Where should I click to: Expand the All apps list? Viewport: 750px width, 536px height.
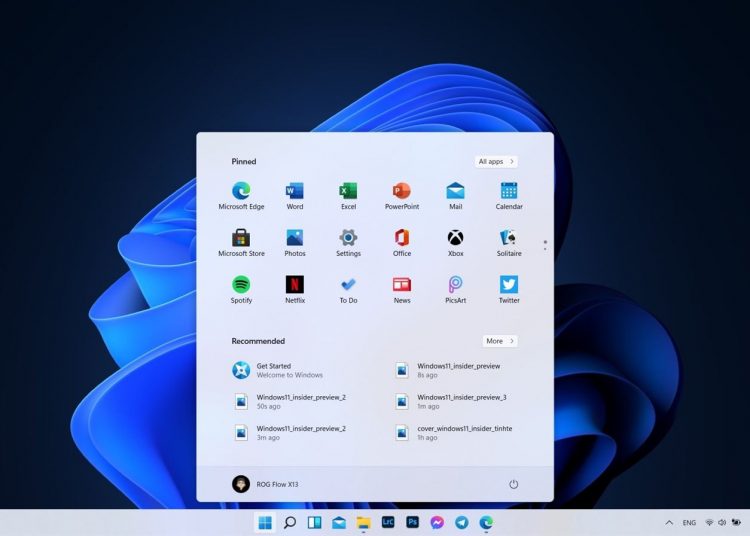[496, 161]
